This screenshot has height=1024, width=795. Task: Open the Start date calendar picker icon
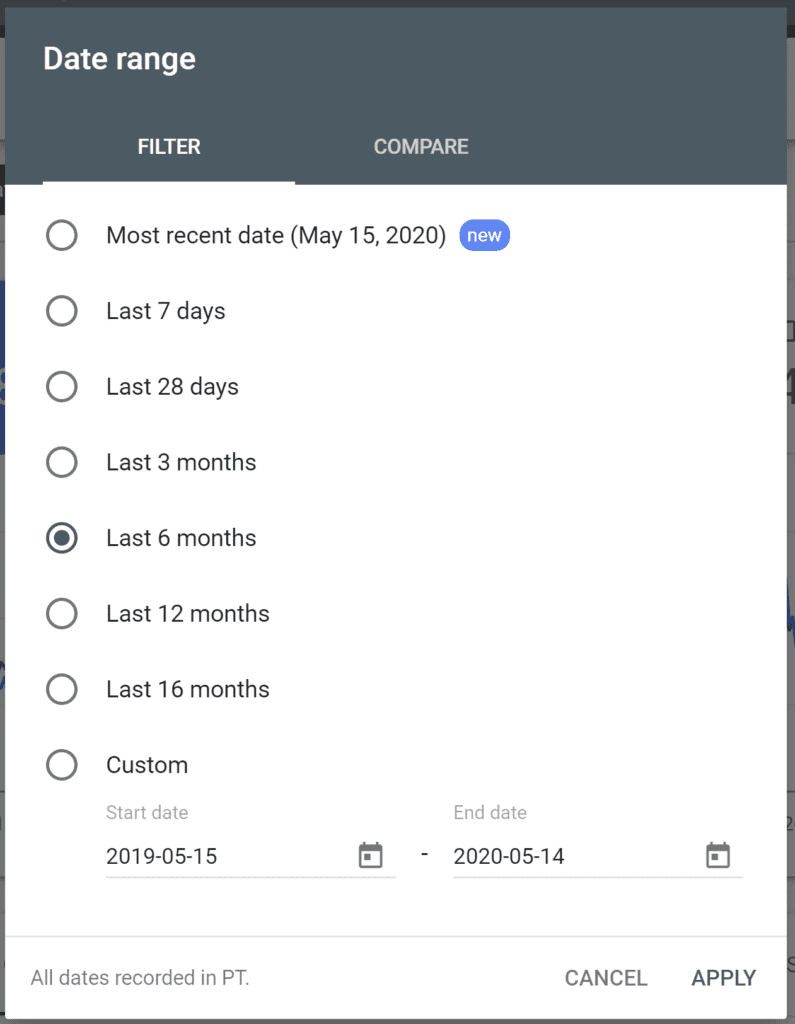pyautogui.click(x=370, y=856)
